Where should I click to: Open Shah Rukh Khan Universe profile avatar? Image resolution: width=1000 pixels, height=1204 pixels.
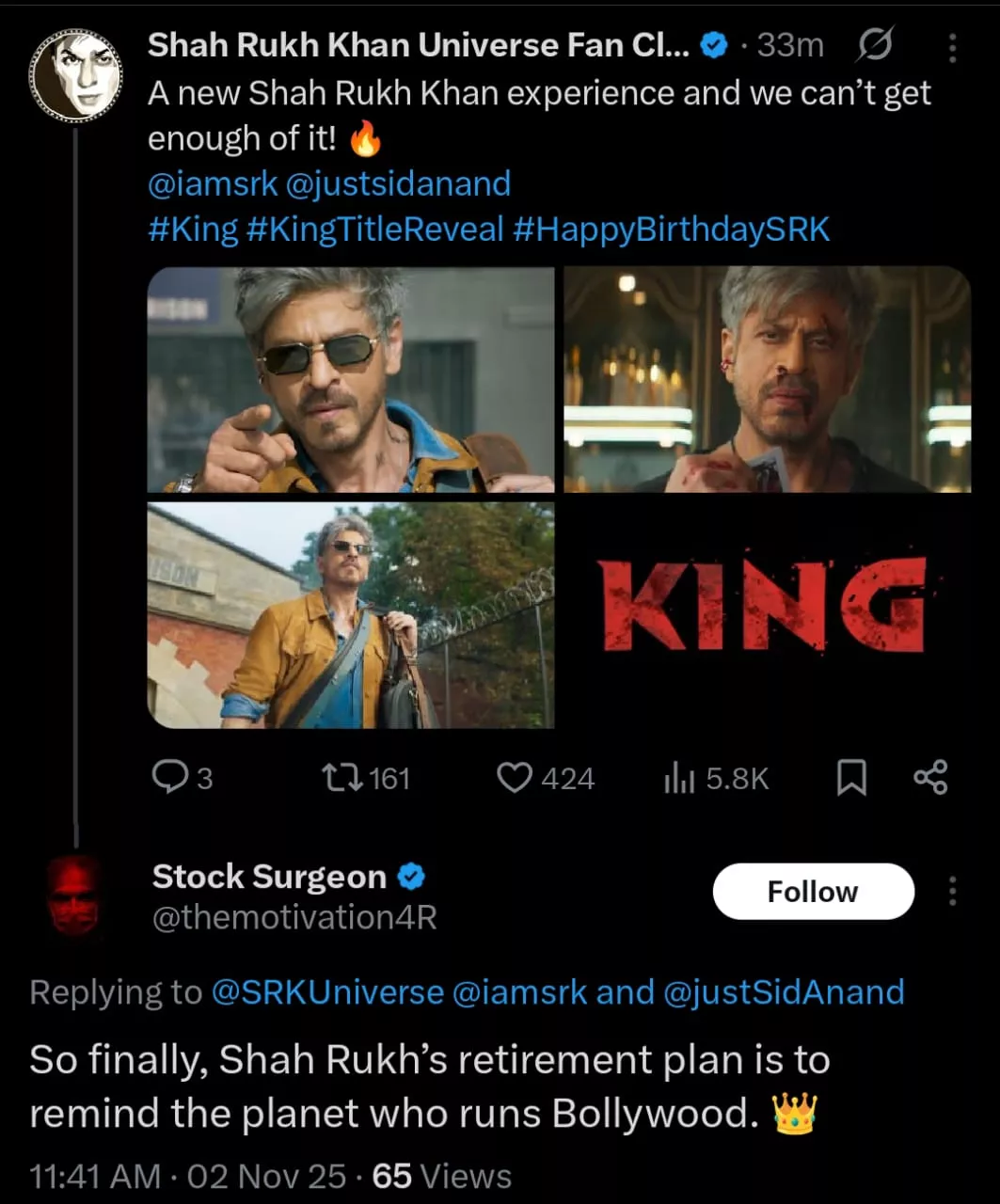click(x=75, y=75)
